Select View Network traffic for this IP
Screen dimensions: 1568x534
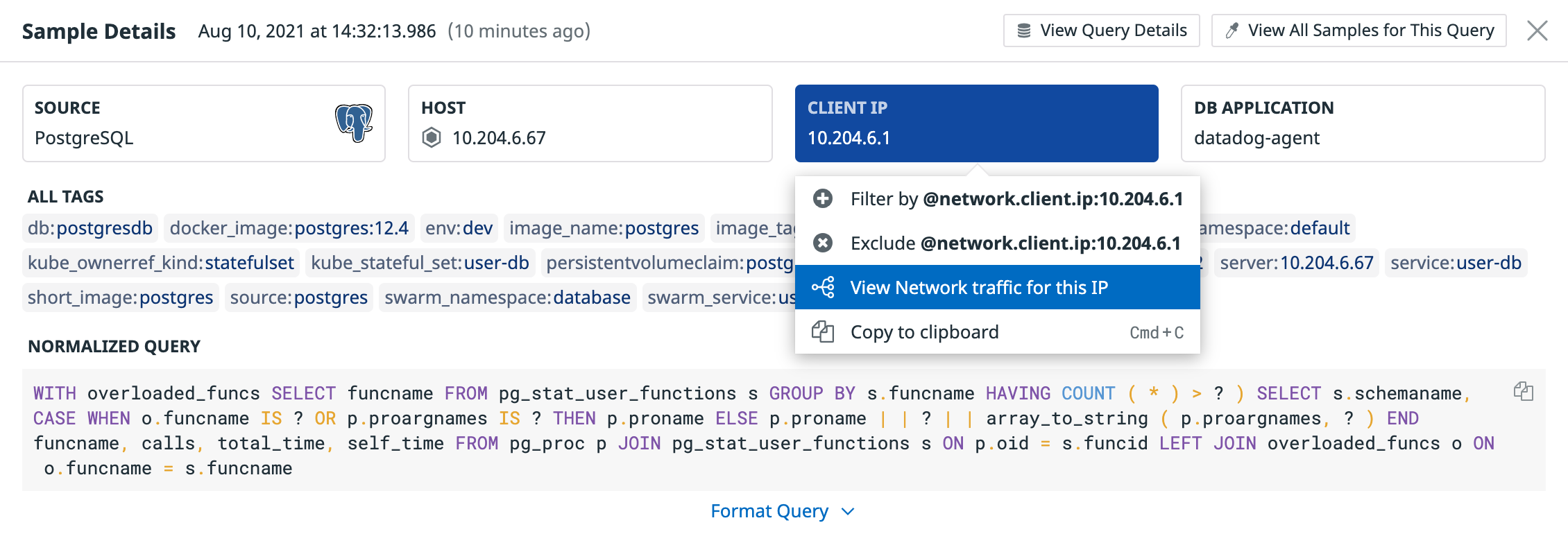978,288
